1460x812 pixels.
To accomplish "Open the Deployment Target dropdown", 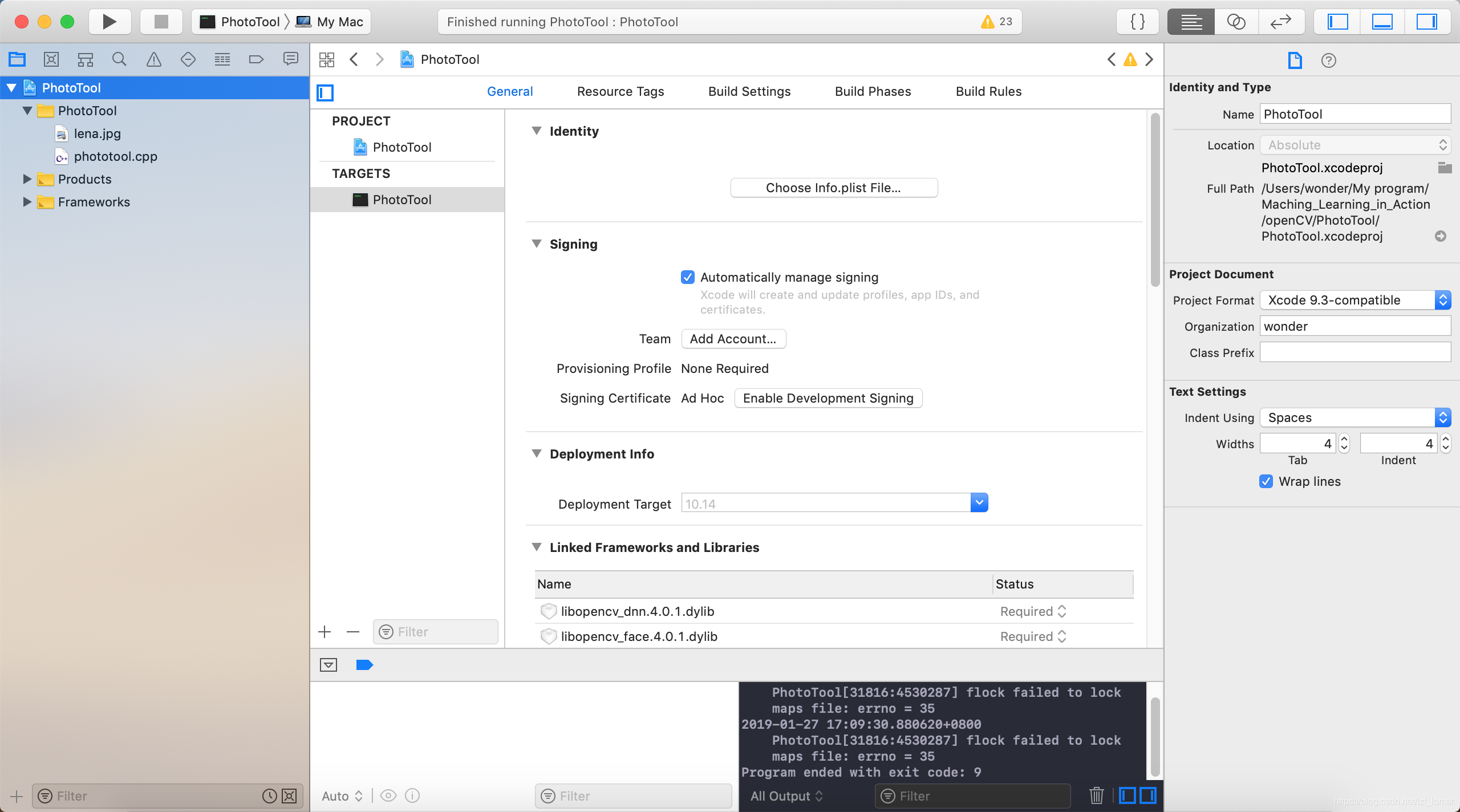I will point(979,502).
